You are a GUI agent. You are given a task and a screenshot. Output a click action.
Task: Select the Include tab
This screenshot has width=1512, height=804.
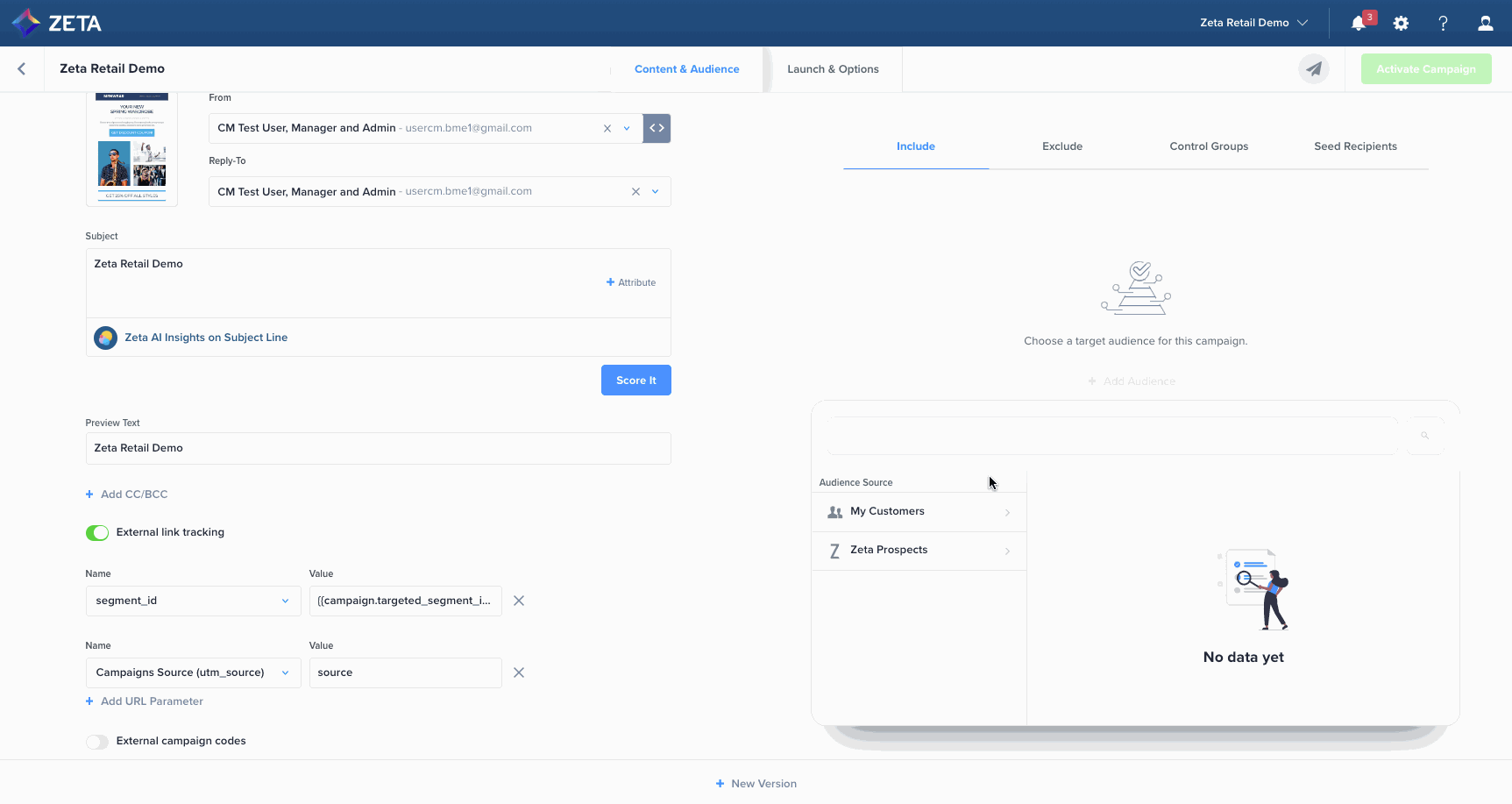[916, 146]
